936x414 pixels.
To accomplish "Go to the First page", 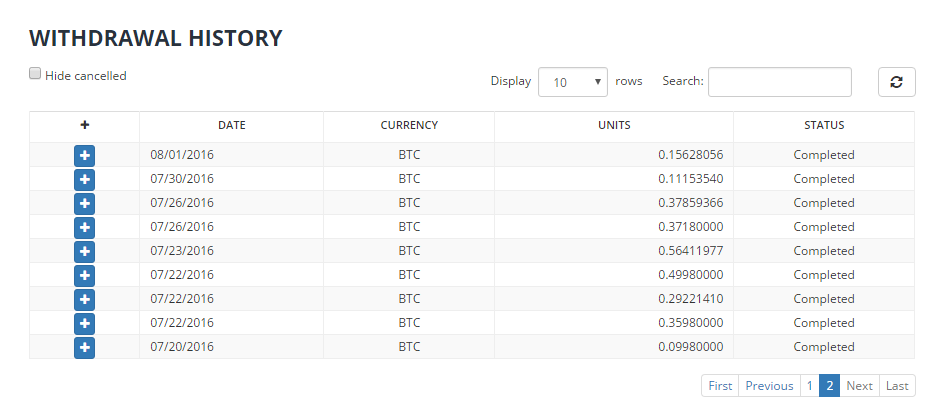I will (x=720, y=386).
